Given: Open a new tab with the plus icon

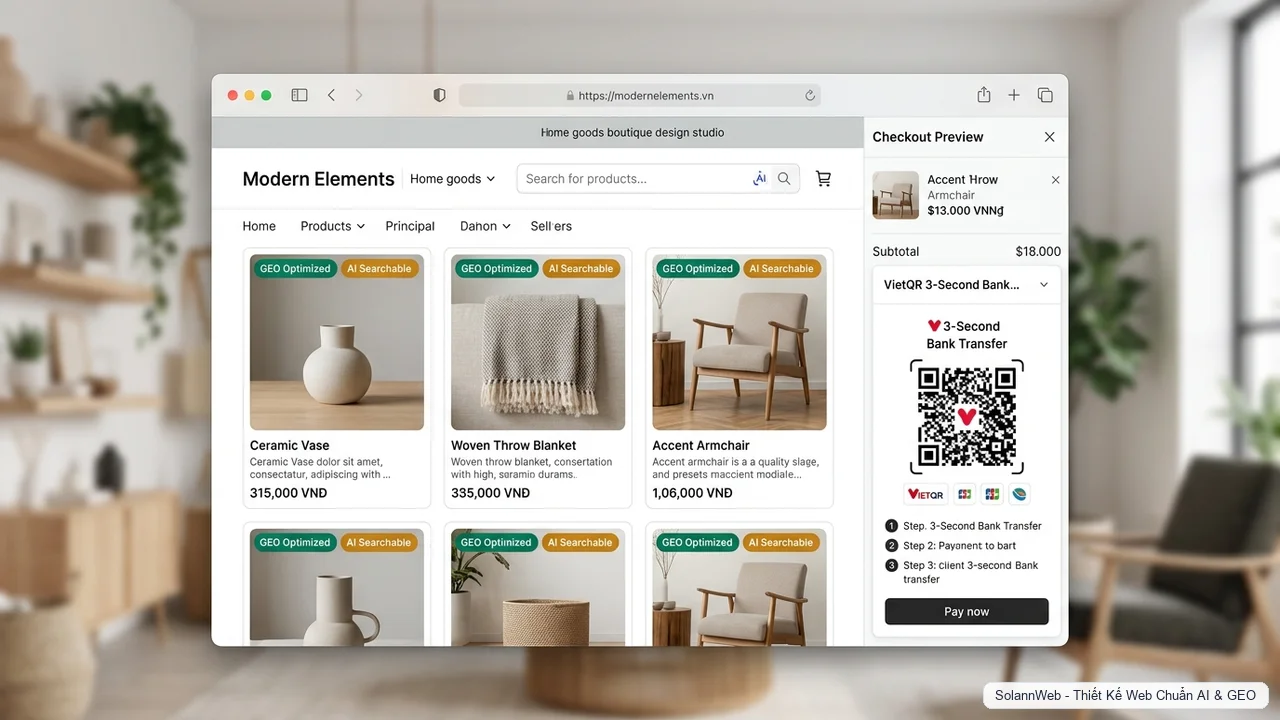Looking at the screenshot, I should pos(1014,95).
